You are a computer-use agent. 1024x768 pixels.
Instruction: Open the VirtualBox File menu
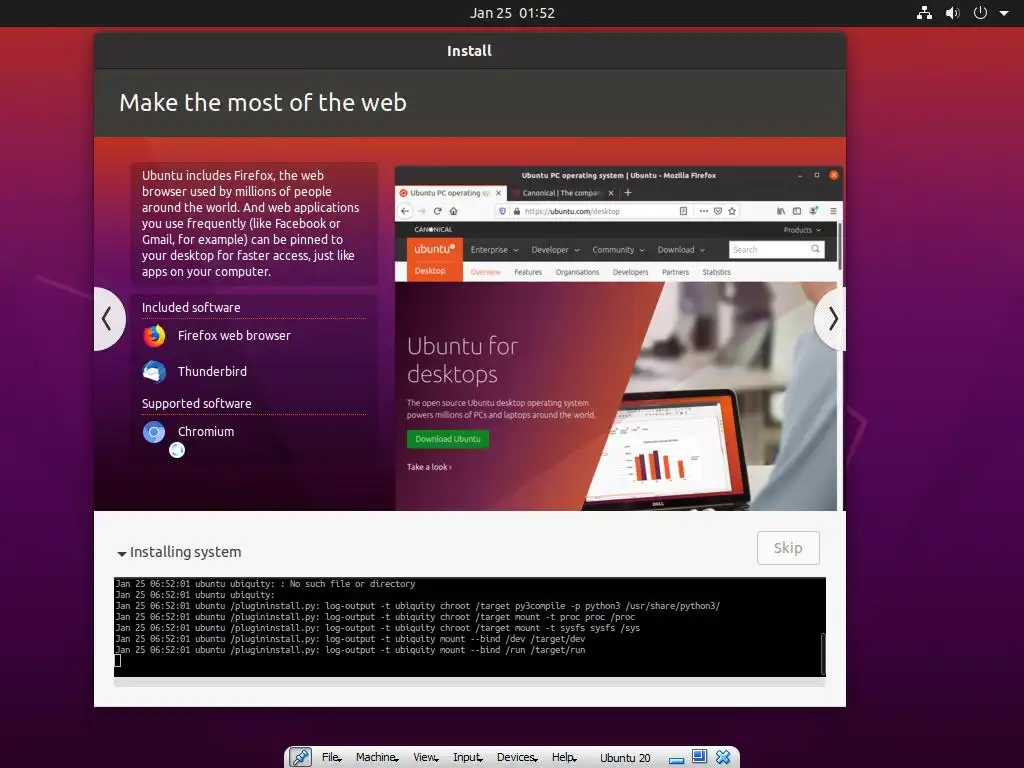pyautogui.click(x=331, y=757)
